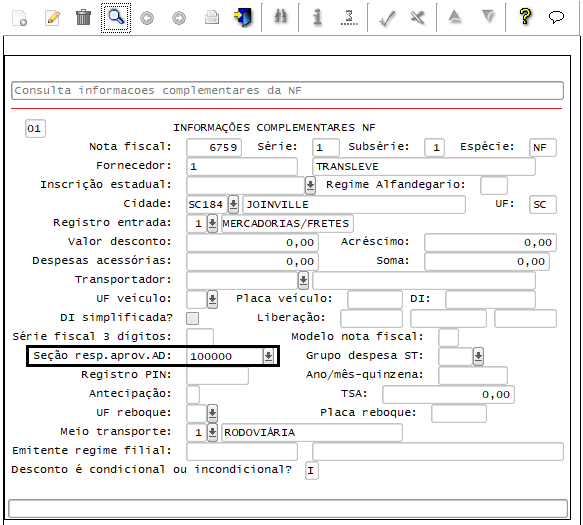Click the Despesas acessórias field

(x=252, y=261)
